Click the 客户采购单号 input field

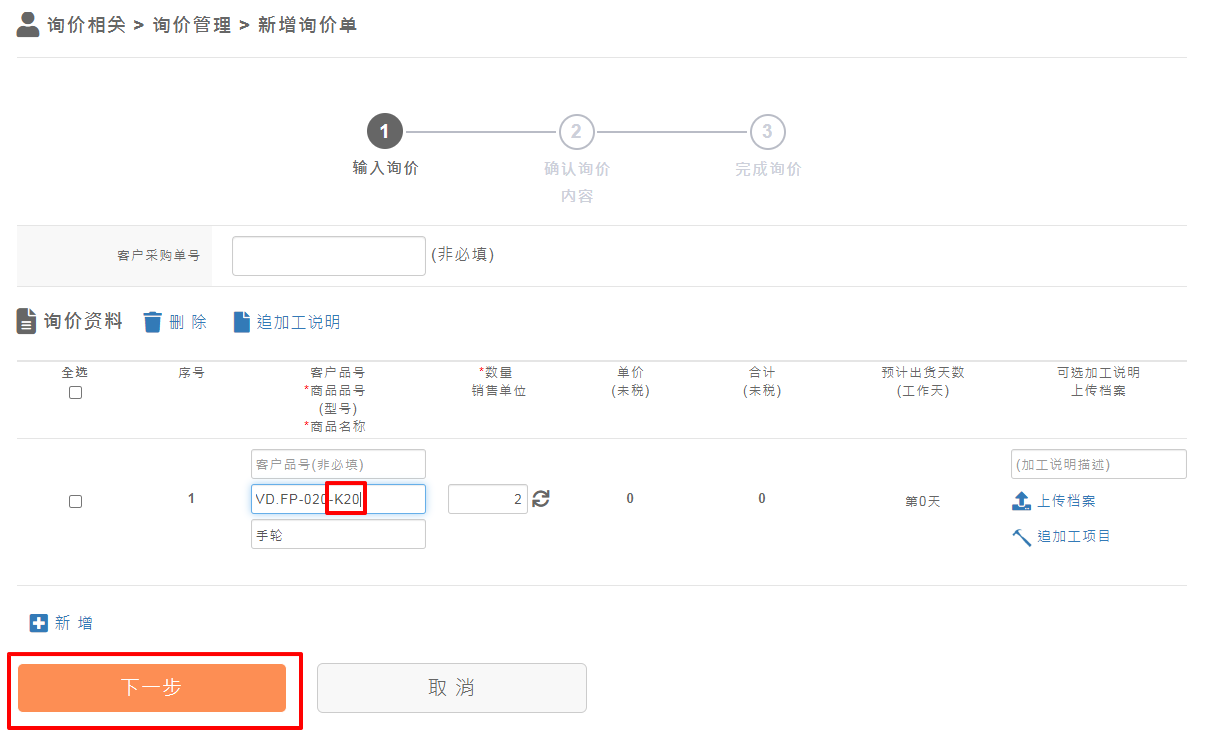(x=328, y=256)
